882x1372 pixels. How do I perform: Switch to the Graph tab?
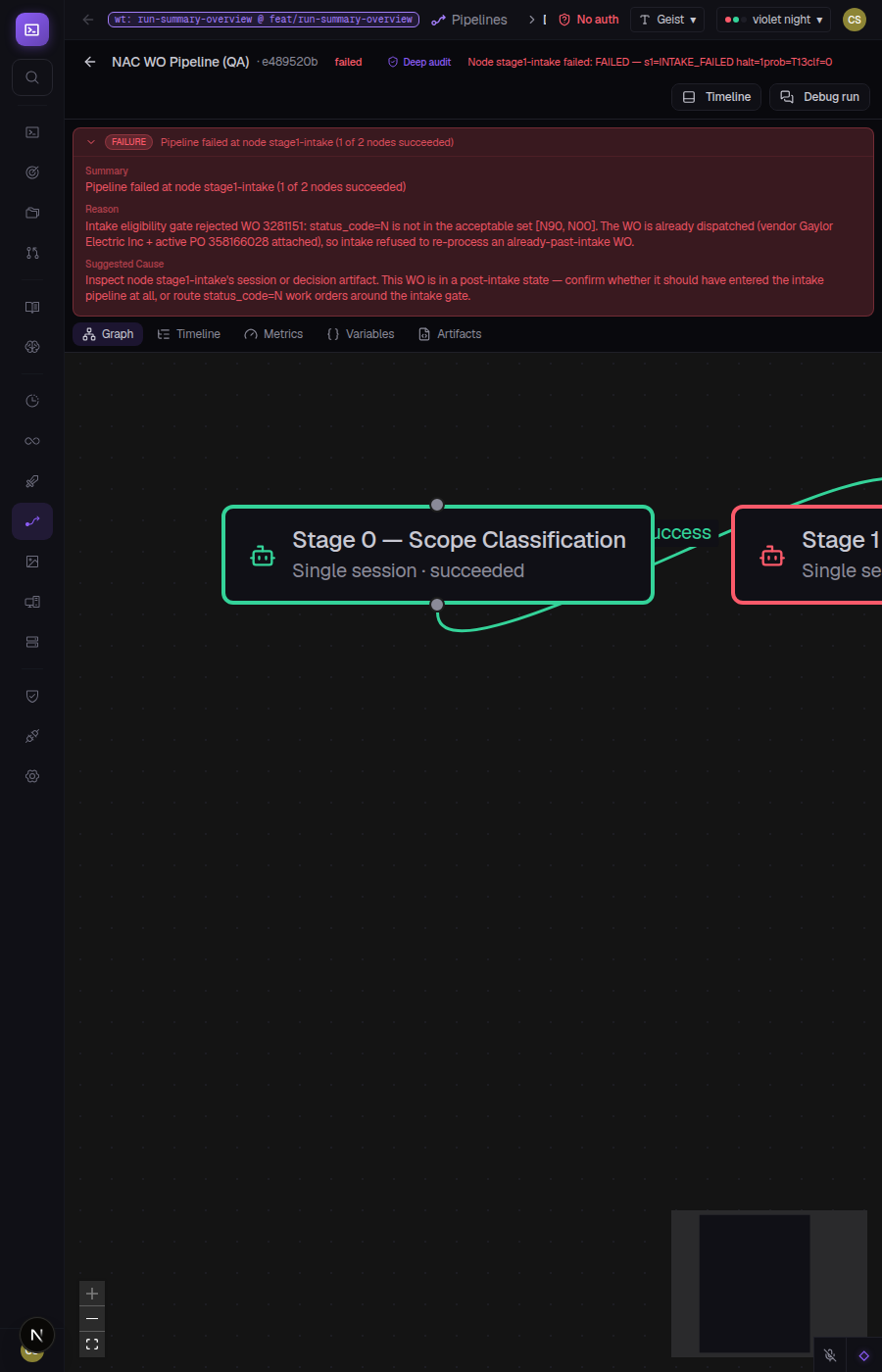tap(108, 334)
